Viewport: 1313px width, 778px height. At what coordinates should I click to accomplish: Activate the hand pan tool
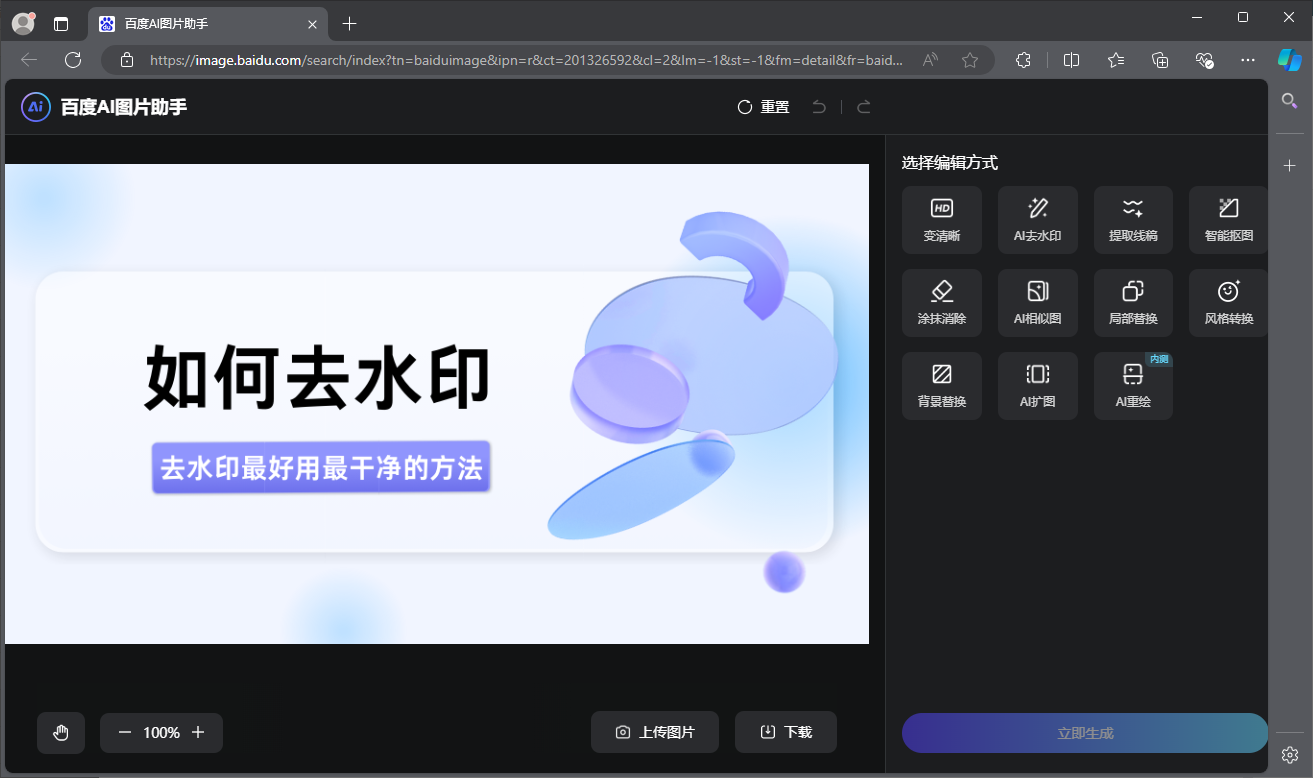61,732
